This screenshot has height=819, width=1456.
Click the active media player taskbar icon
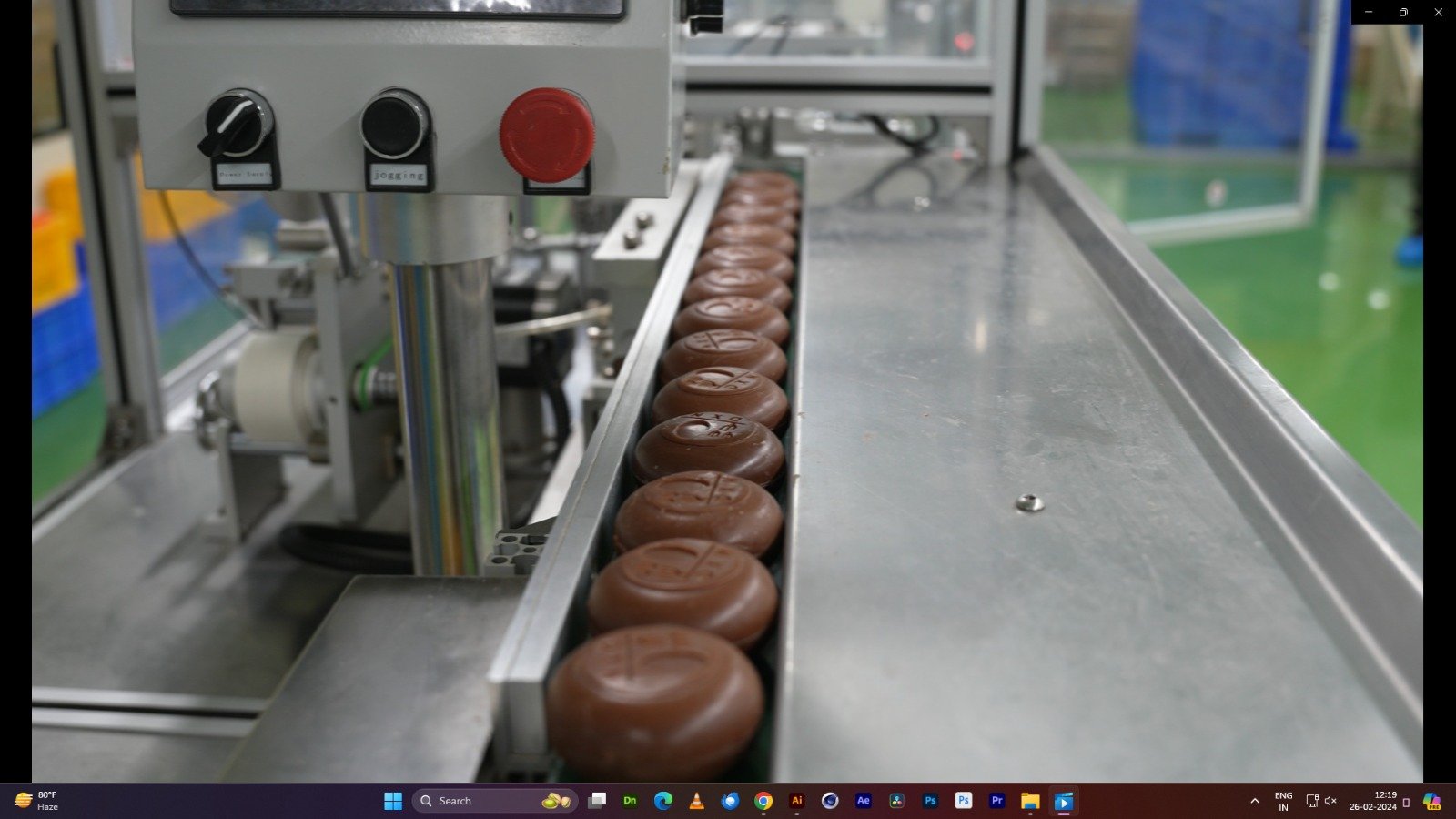1064,801
